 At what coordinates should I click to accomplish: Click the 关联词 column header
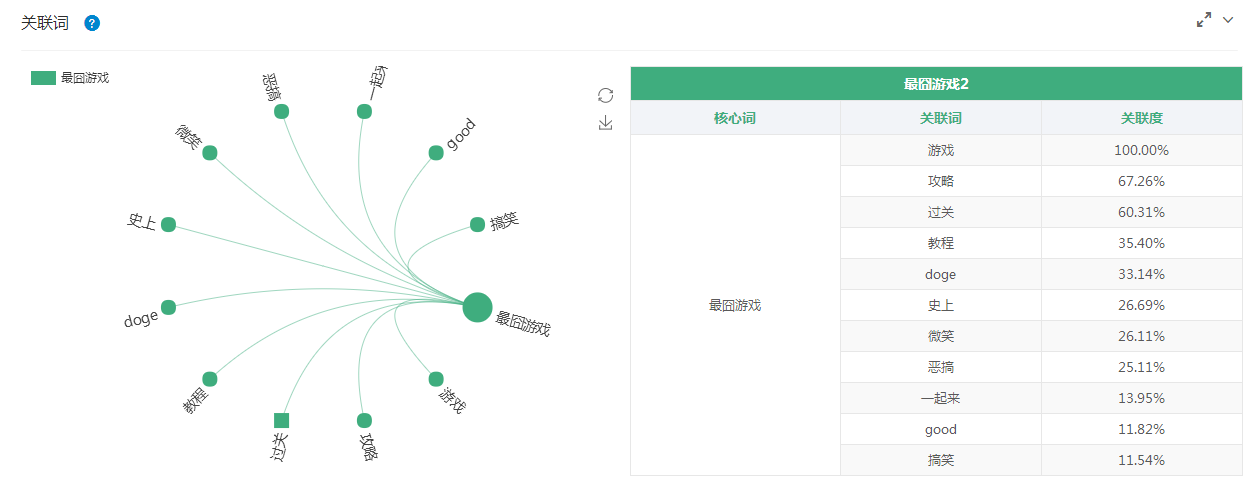[x=940, y=118]
